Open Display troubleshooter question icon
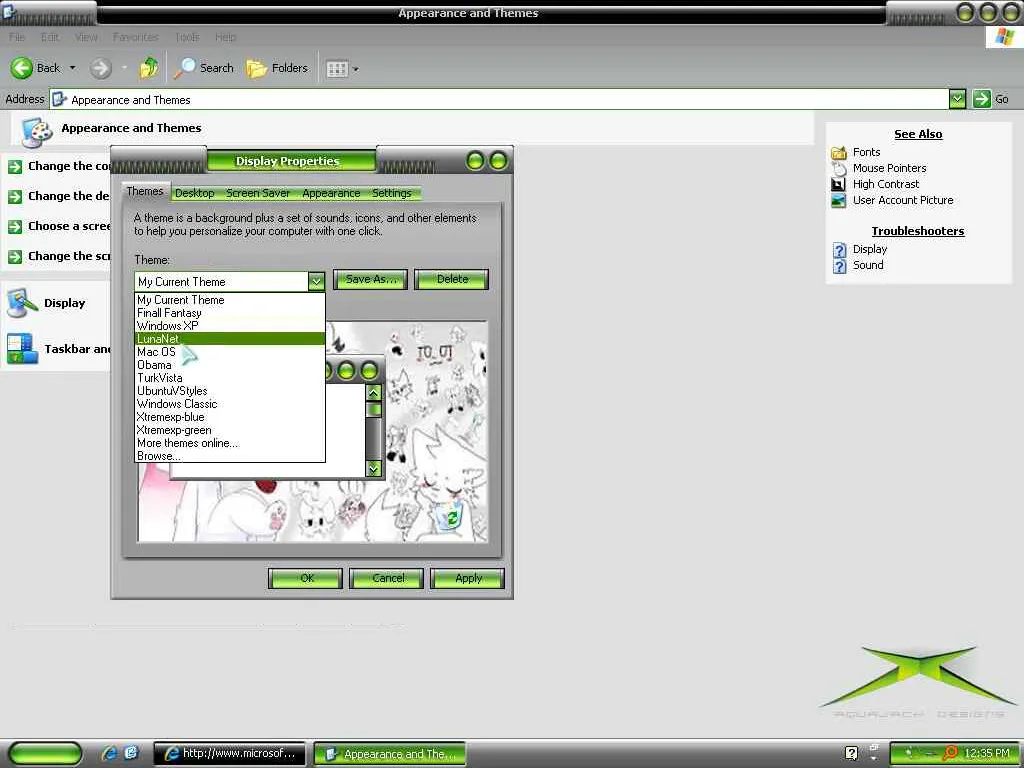This screenshot has width=1024, height=768. coord(840,250)
